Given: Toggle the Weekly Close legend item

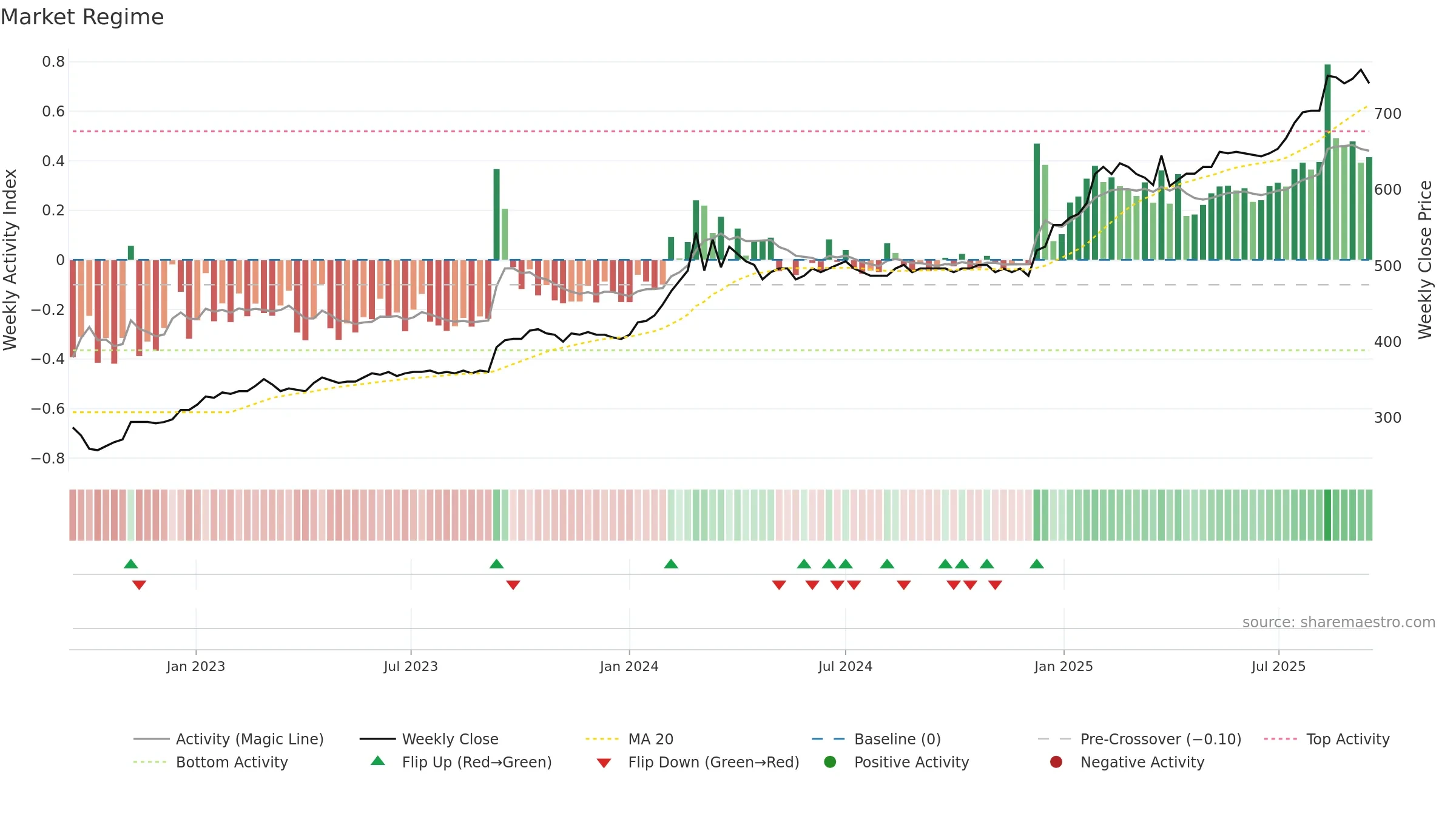Looking at the screenshot, I should [429, 739].
